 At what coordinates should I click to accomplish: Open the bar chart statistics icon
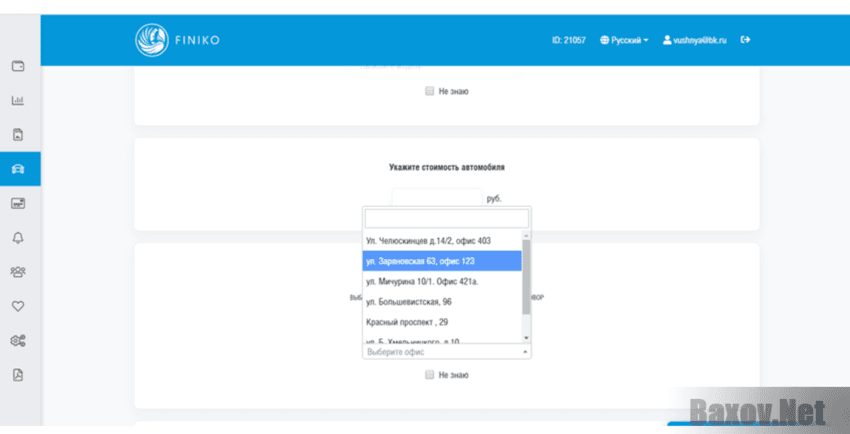[x=18, y=100]
